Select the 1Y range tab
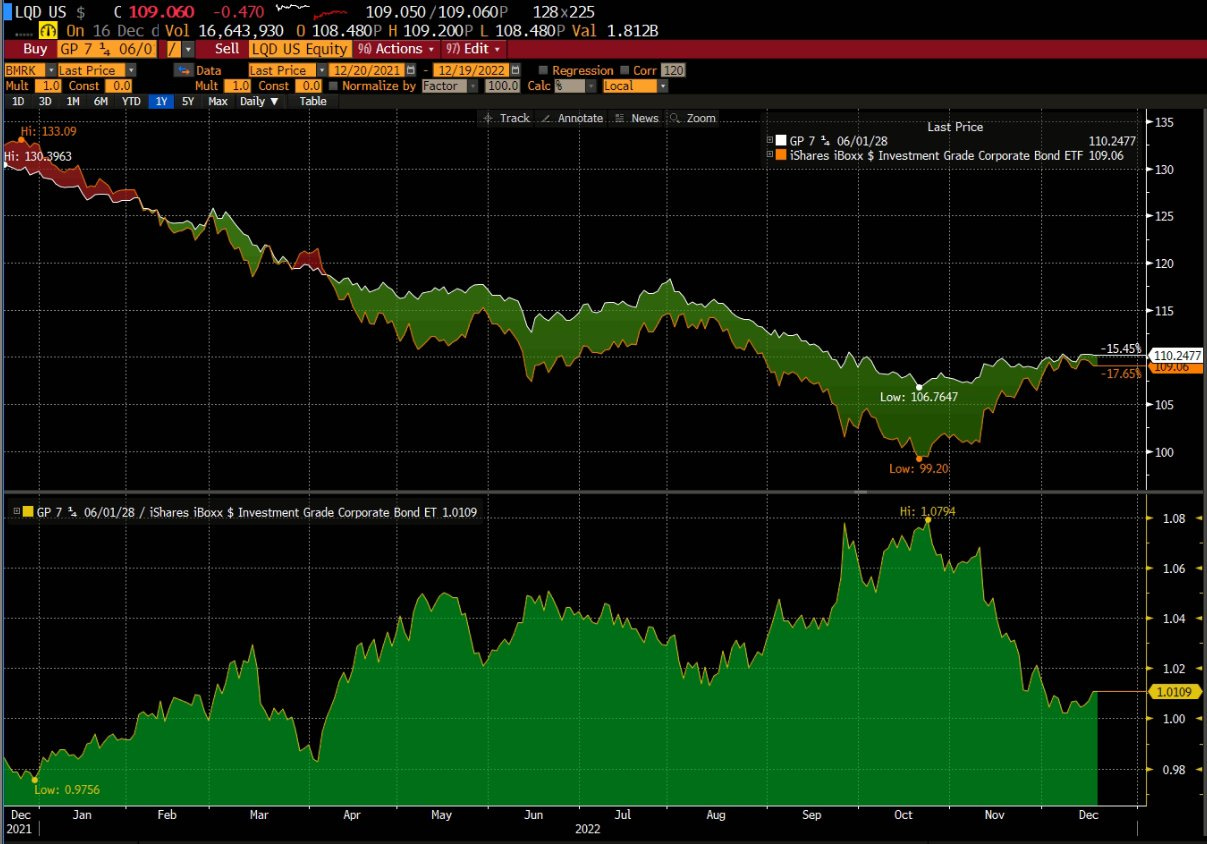Screen dimensions: 1207x844 [x=161, y=101]
